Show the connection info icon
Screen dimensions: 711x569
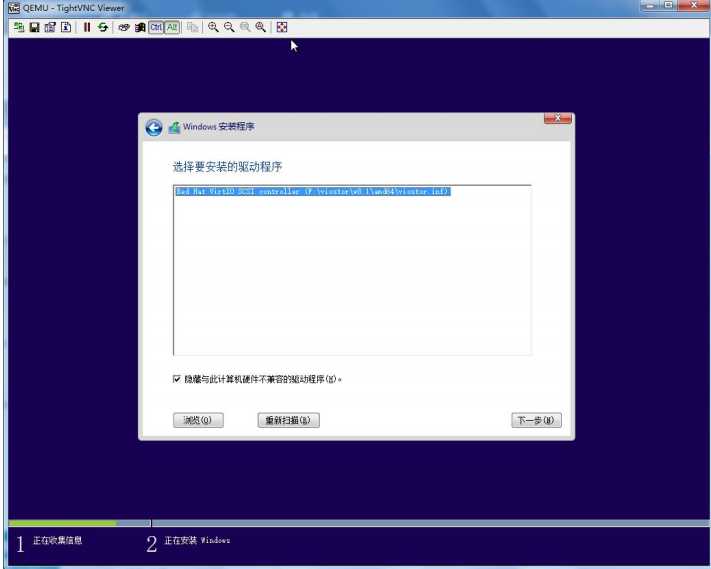point(66,27)
